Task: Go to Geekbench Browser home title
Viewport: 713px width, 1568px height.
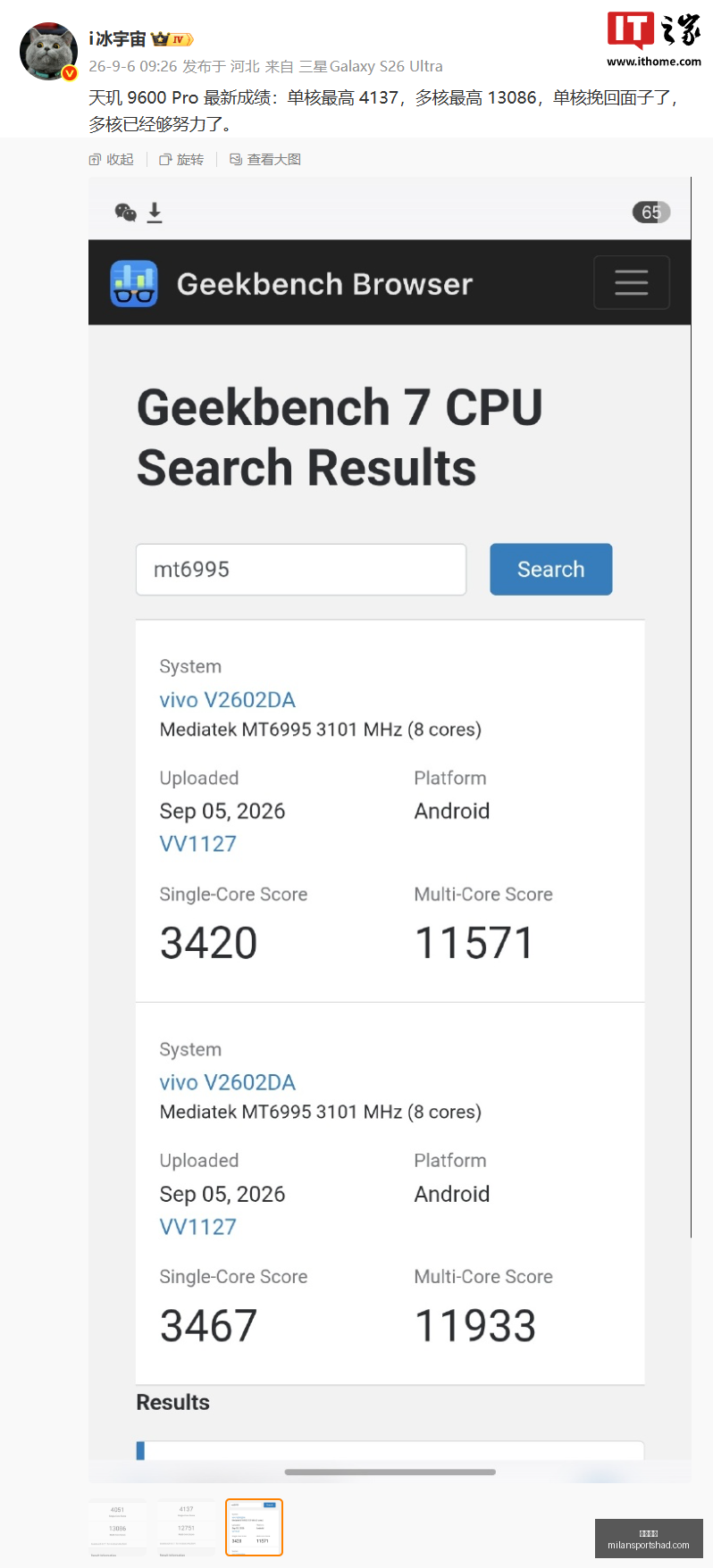Action: click(324, 284)
